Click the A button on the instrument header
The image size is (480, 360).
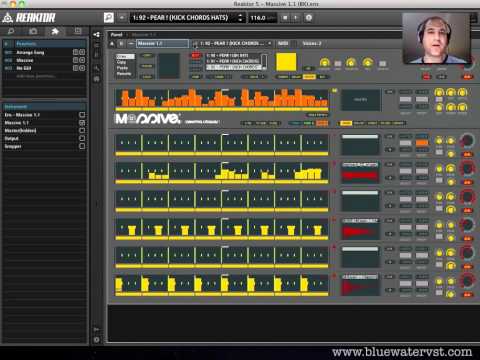point(112,44)
